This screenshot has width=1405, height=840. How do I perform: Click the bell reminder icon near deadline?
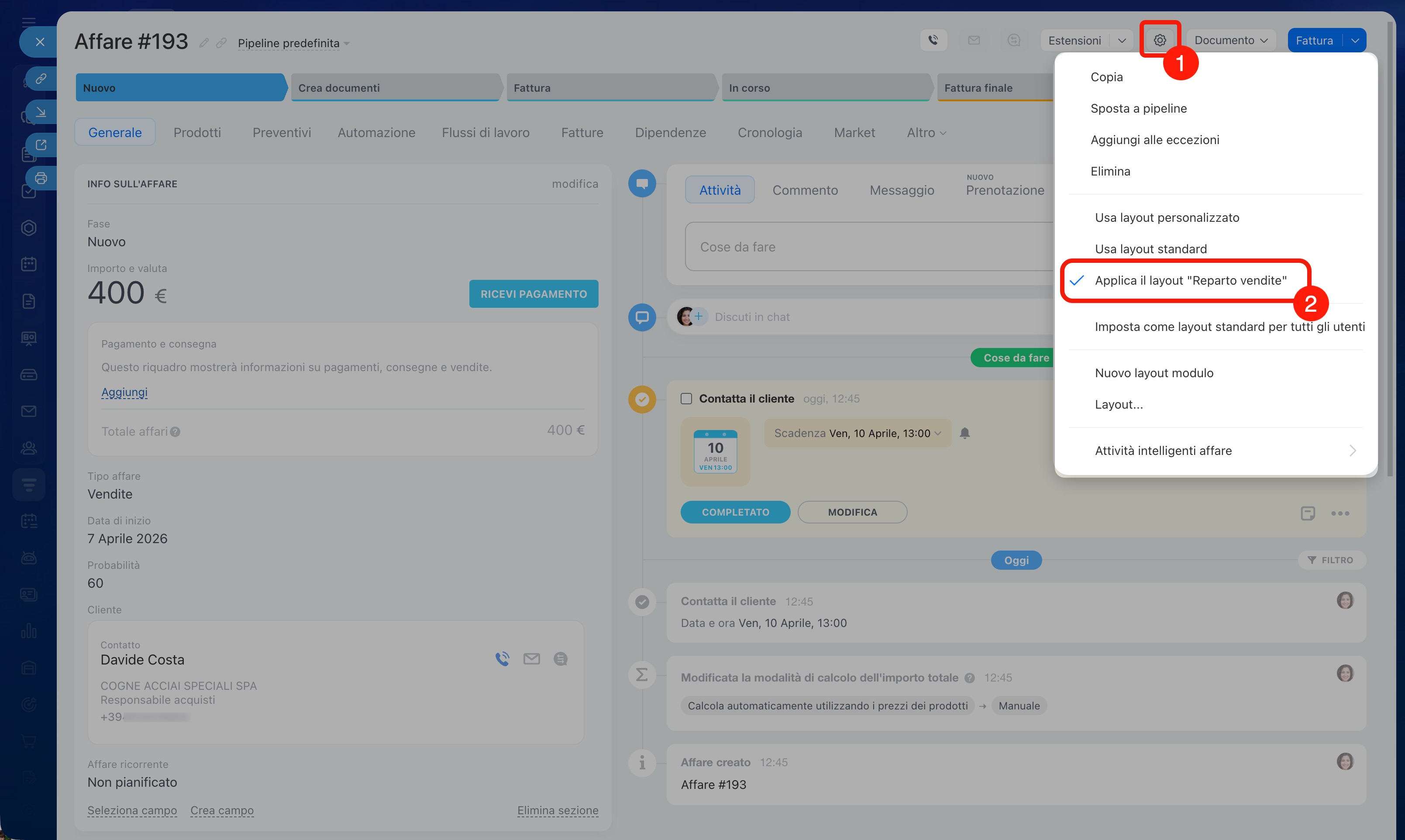pos(964,433)
